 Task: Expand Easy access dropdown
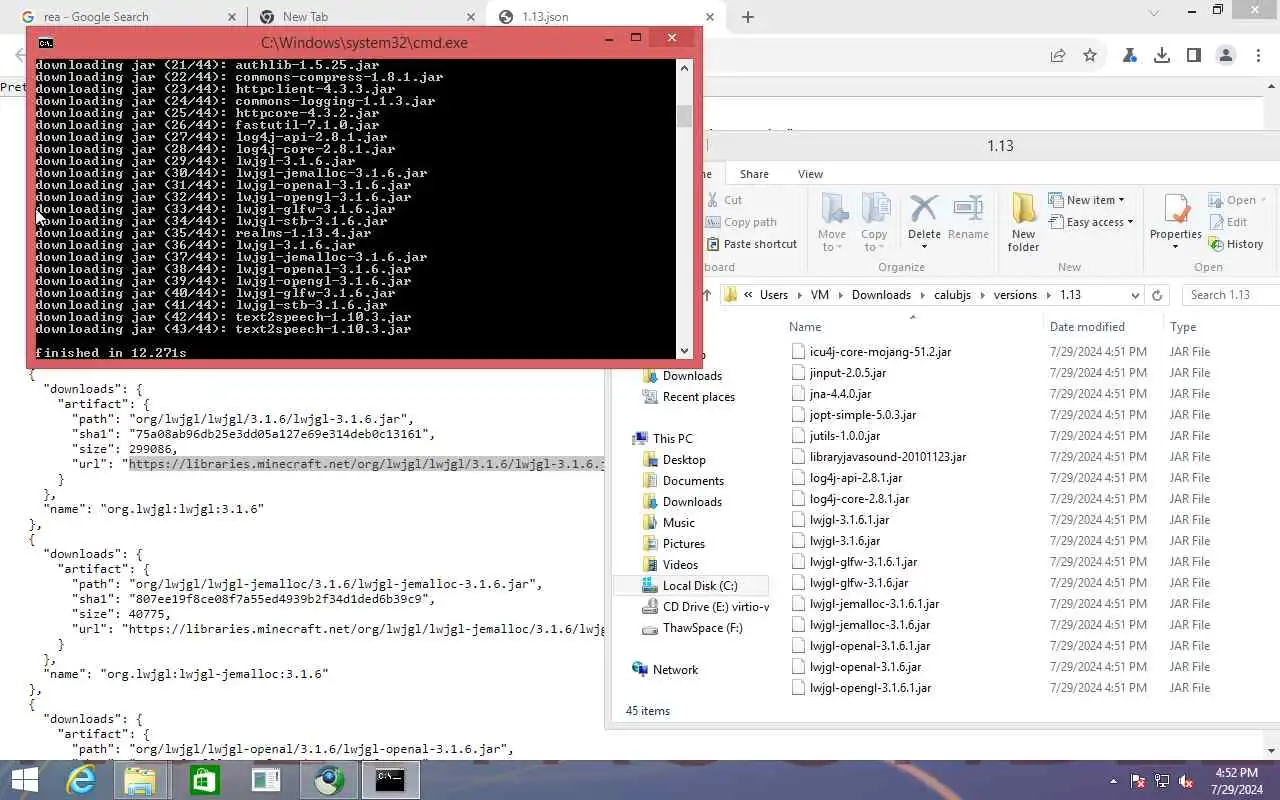pos(1091,222)
